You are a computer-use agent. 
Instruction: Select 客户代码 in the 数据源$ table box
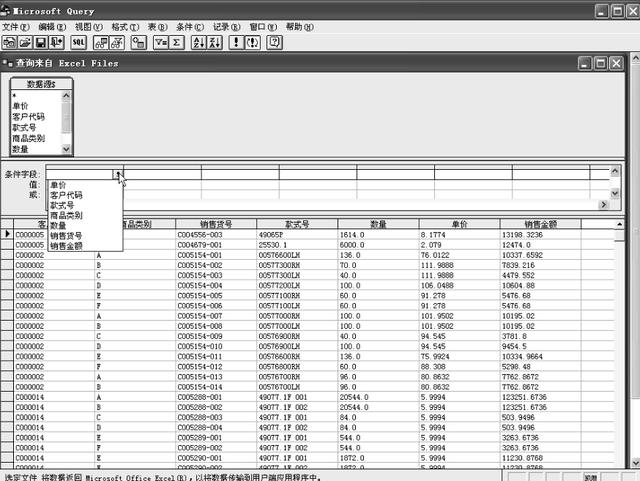[28, 117]
